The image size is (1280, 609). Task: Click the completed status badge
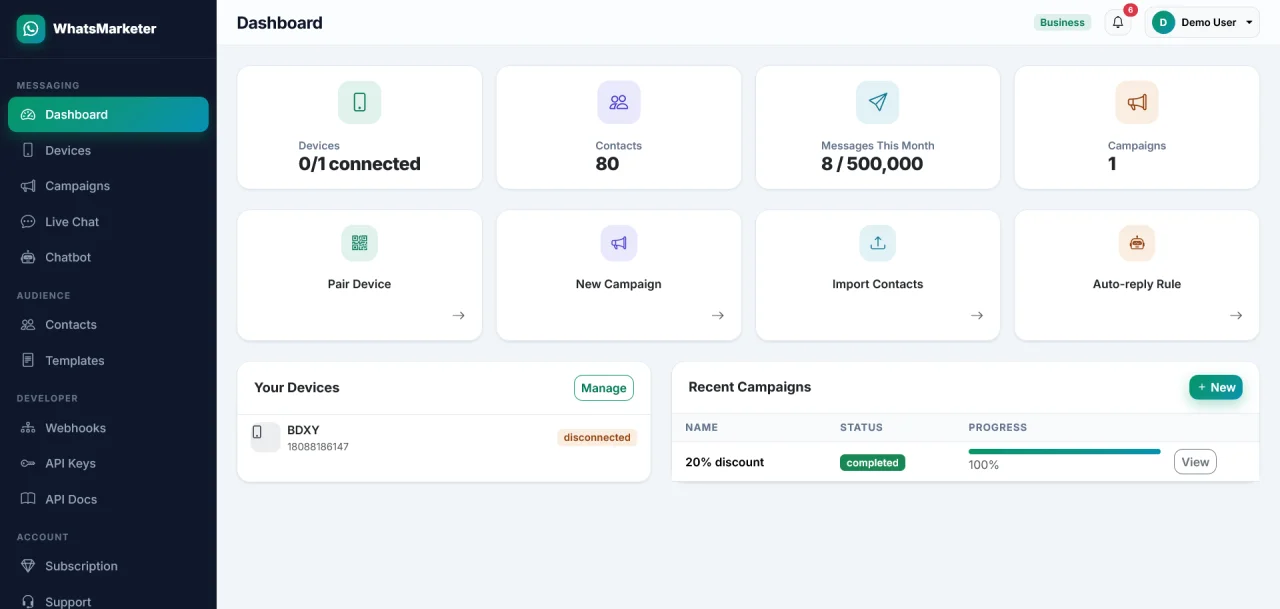coord(872,463)
